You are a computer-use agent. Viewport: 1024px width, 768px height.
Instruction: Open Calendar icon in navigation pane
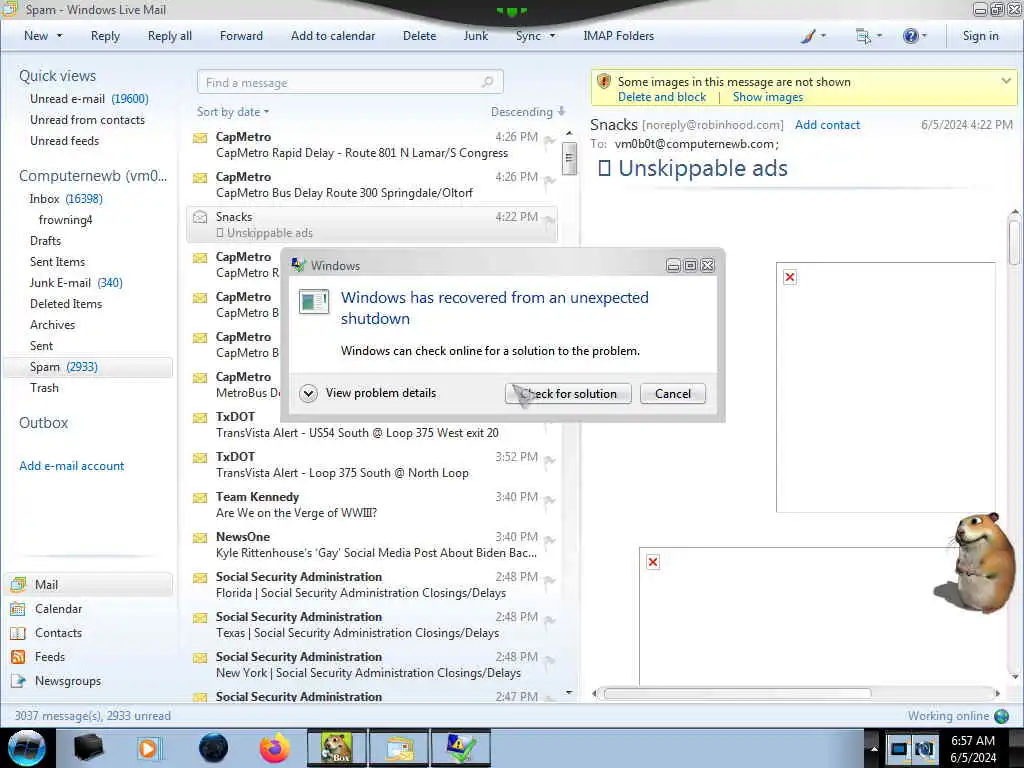tap(18, 609)
